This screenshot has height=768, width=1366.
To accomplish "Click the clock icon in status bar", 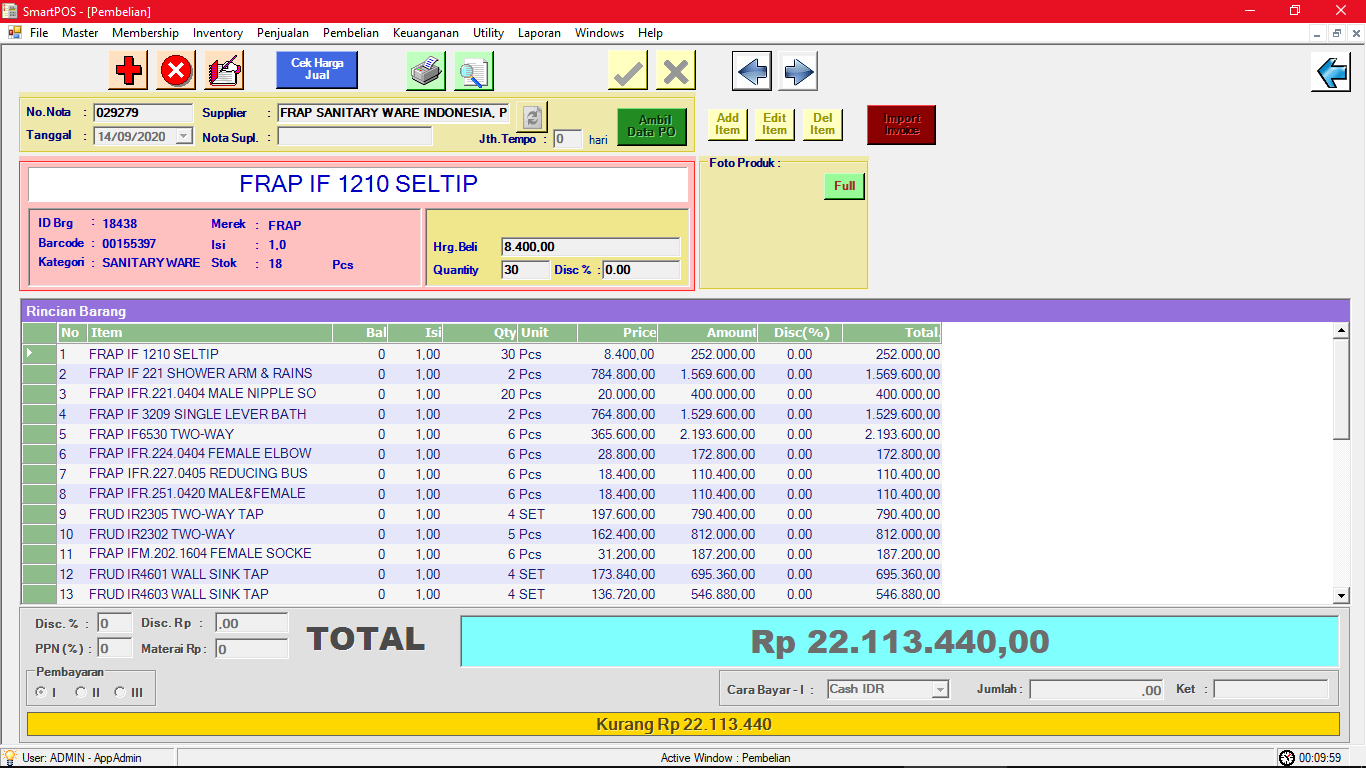I will [x=1287, y=758].
